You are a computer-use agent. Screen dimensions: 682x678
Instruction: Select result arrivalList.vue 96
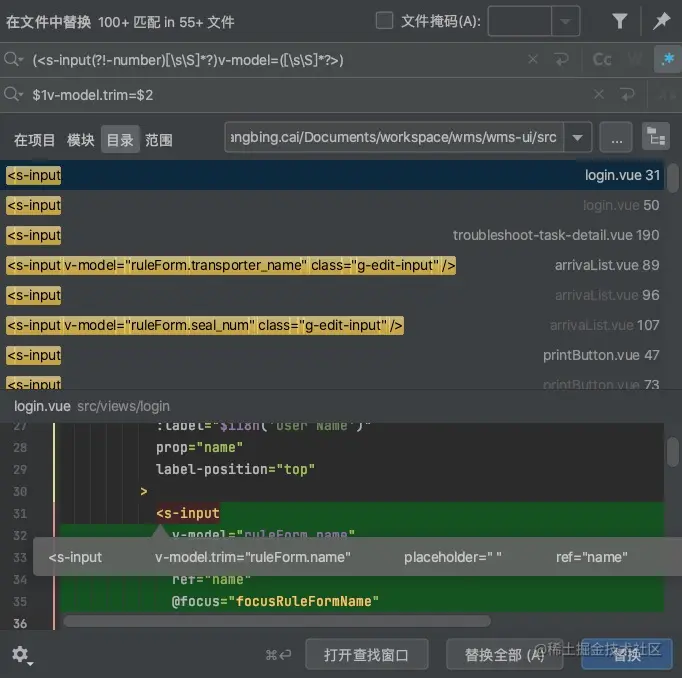332,295
